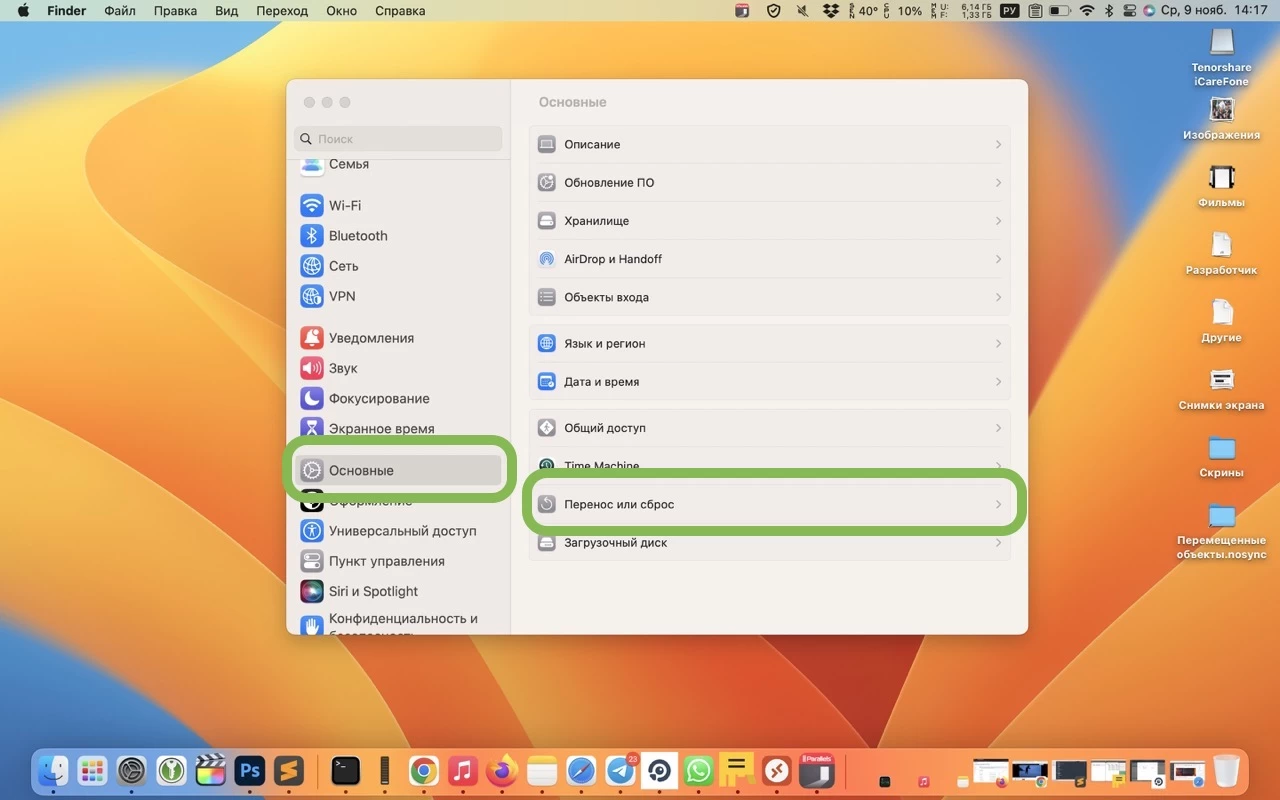
Task: Open the Bluetooth menu bar icon
Action: (1111, 11)
